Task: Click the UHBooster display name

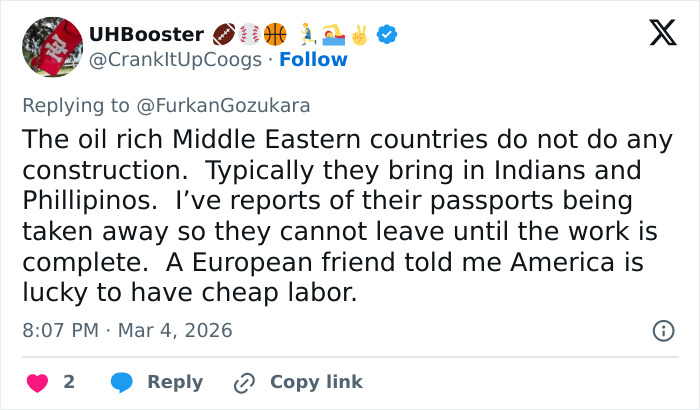Action: 146,35
